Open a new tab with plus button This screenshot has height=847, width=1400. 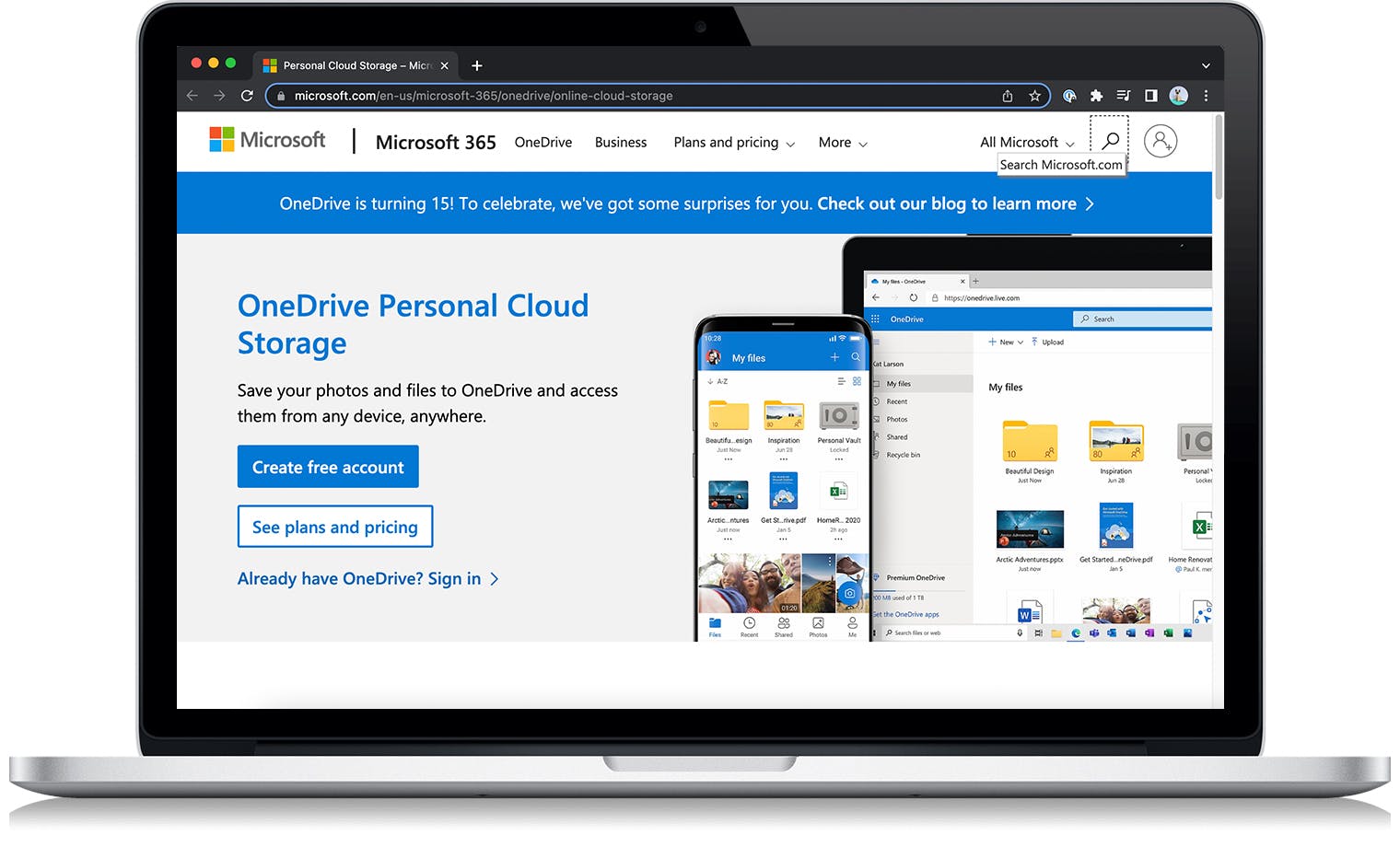[x=476, y=65]
